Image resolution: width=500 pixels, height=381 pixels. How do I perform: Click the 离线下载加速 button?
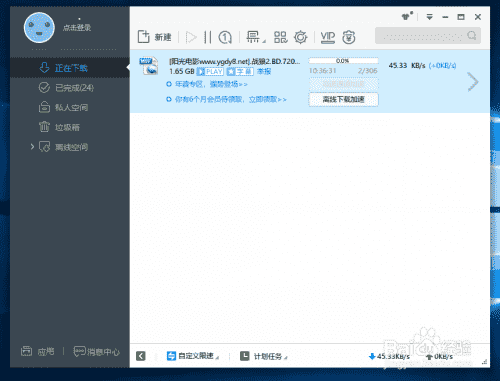(343, 99)
